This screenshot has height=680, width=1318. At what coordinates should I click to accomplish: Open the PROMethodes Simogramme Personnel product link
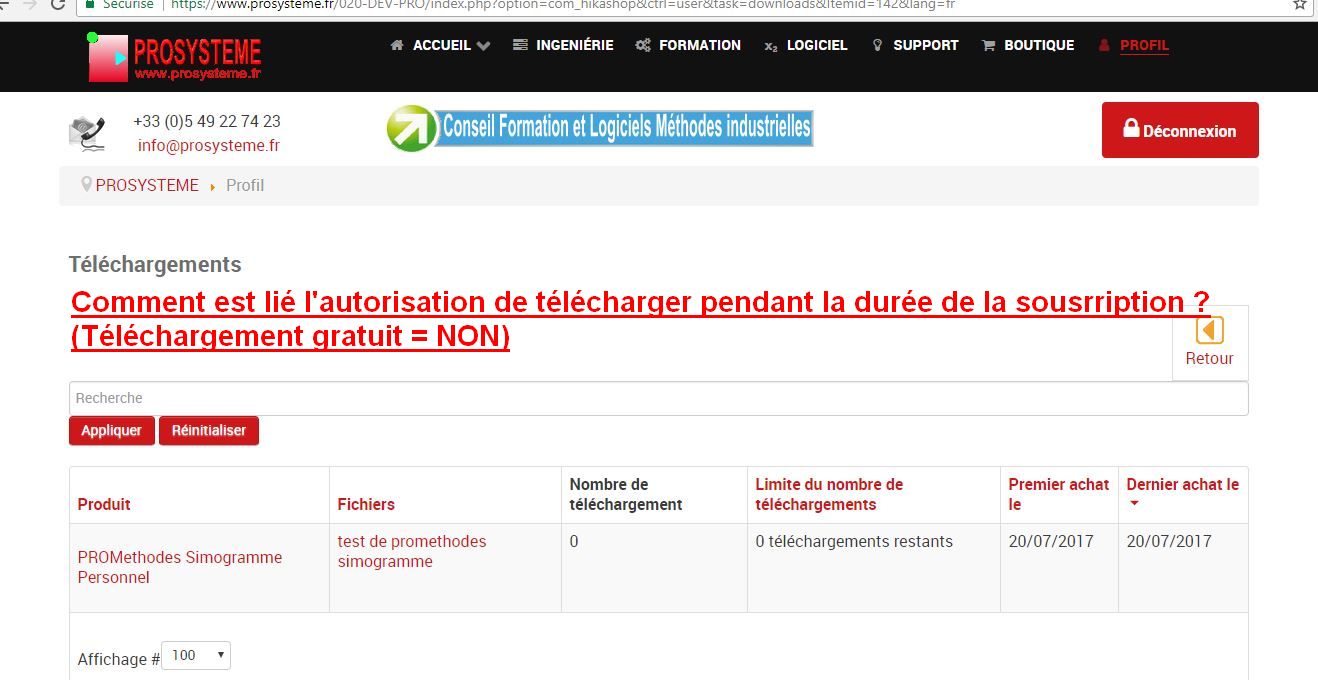click(180, 567)
